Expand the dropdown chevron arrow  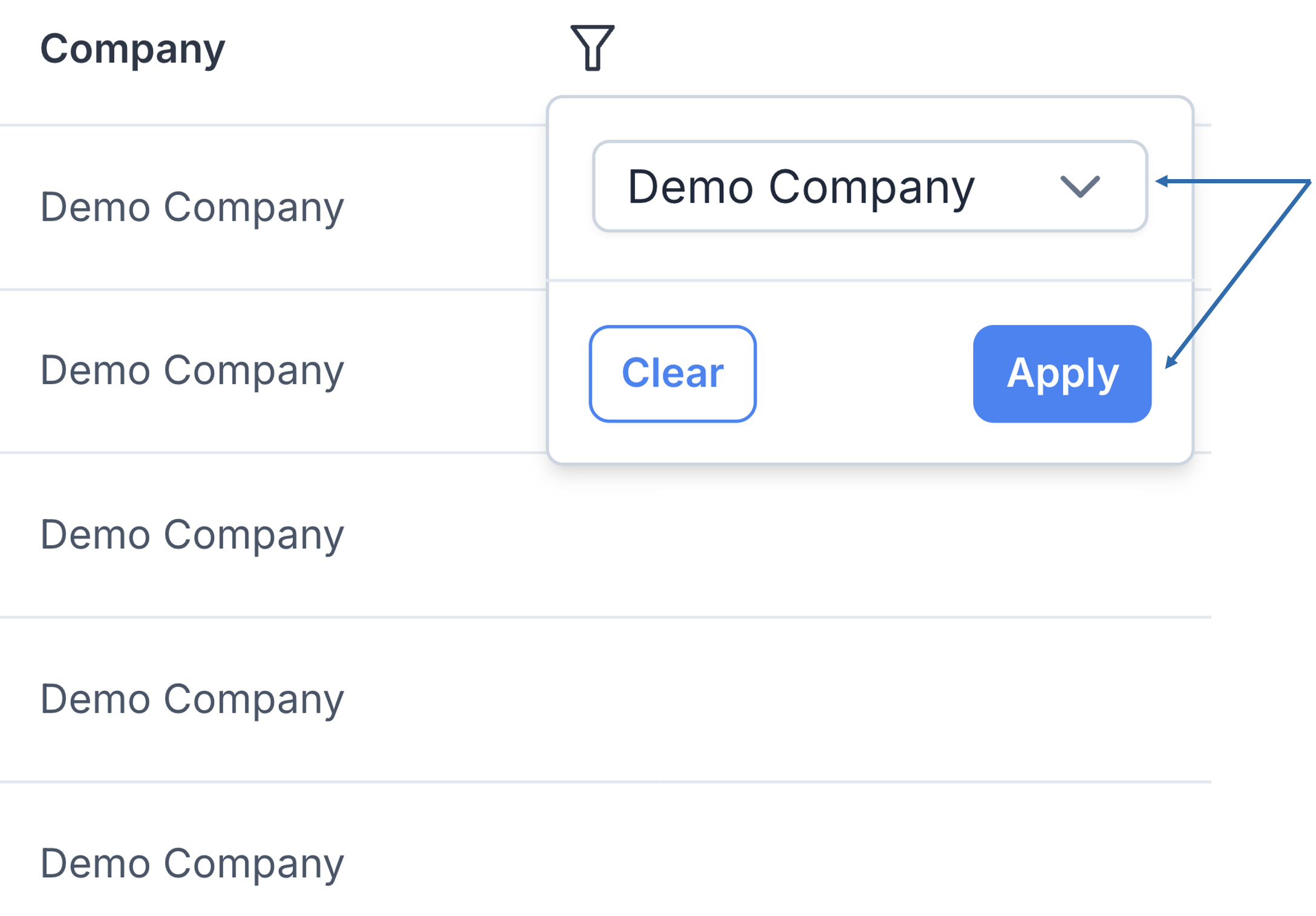(1080, 186)
